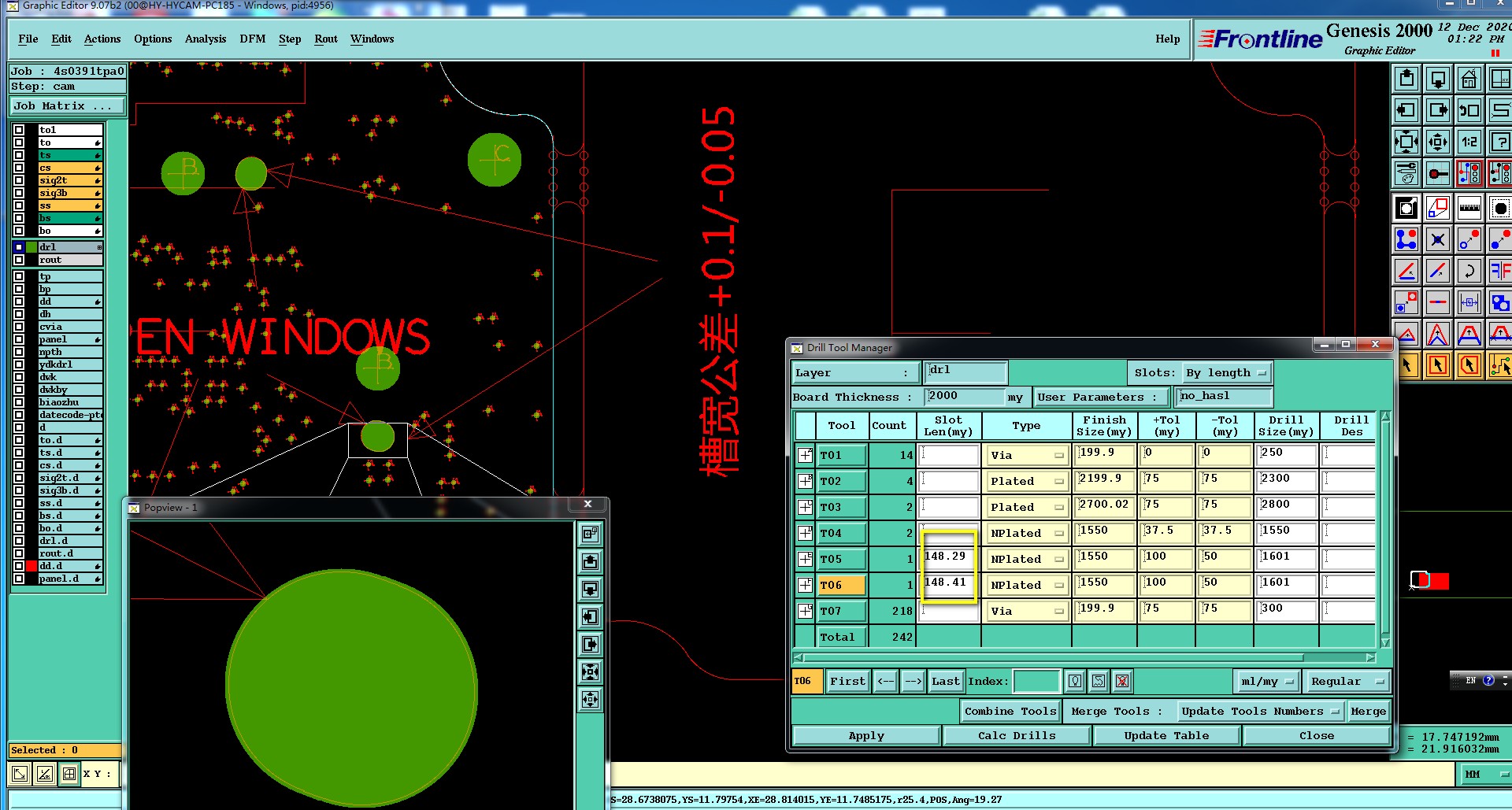Click inside the Index input field
The width and height of the screenshot is (1512, 810).
(x=1036, y=681)
